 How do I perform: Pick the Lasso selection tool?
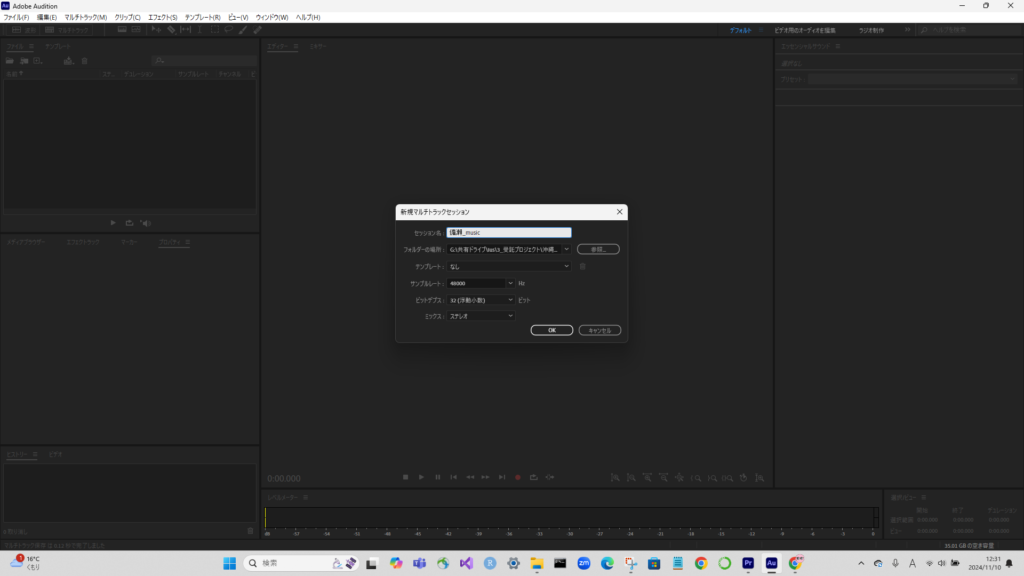pos(229,30)
